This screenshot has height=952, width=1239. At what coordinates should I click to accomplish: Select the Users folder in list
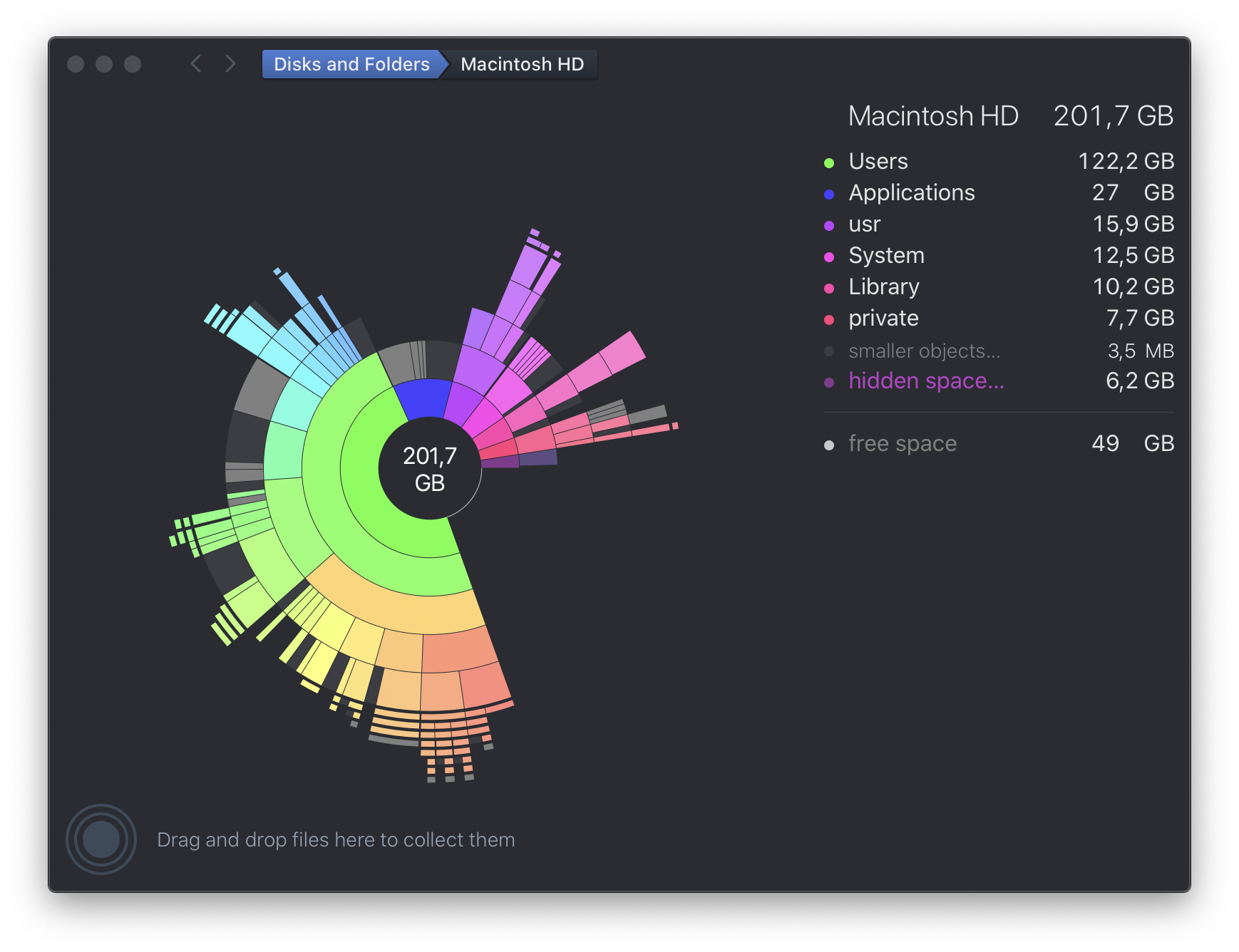tap(998, 161)
